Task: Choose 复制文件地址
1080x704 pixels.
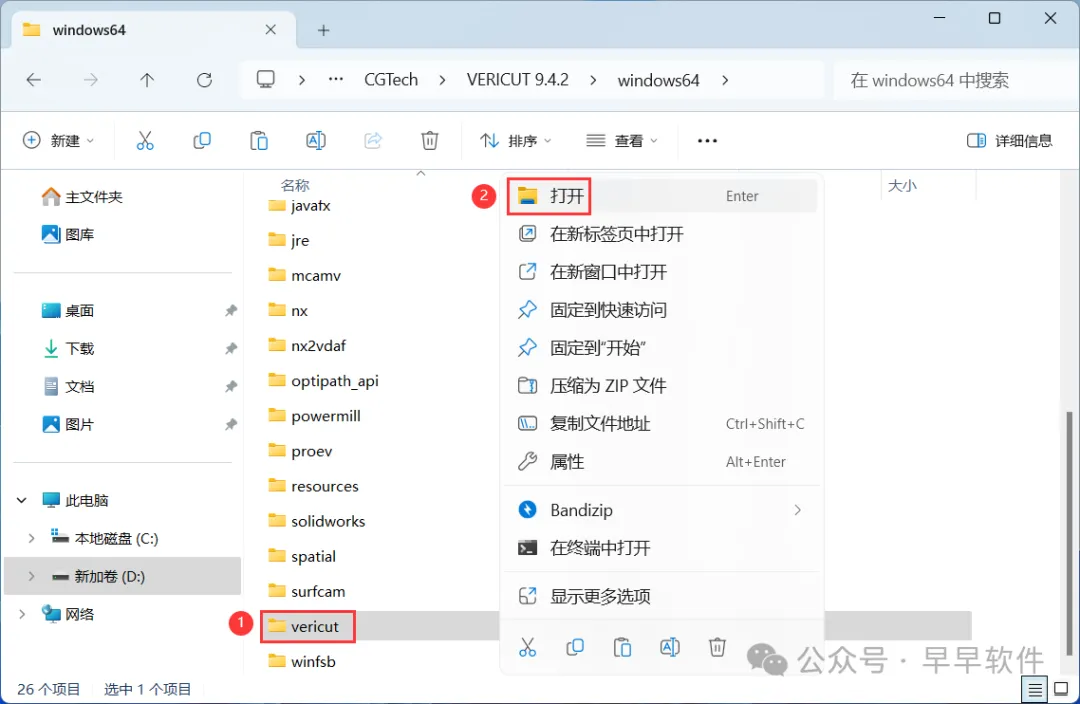Action: (x=661, y=424)
